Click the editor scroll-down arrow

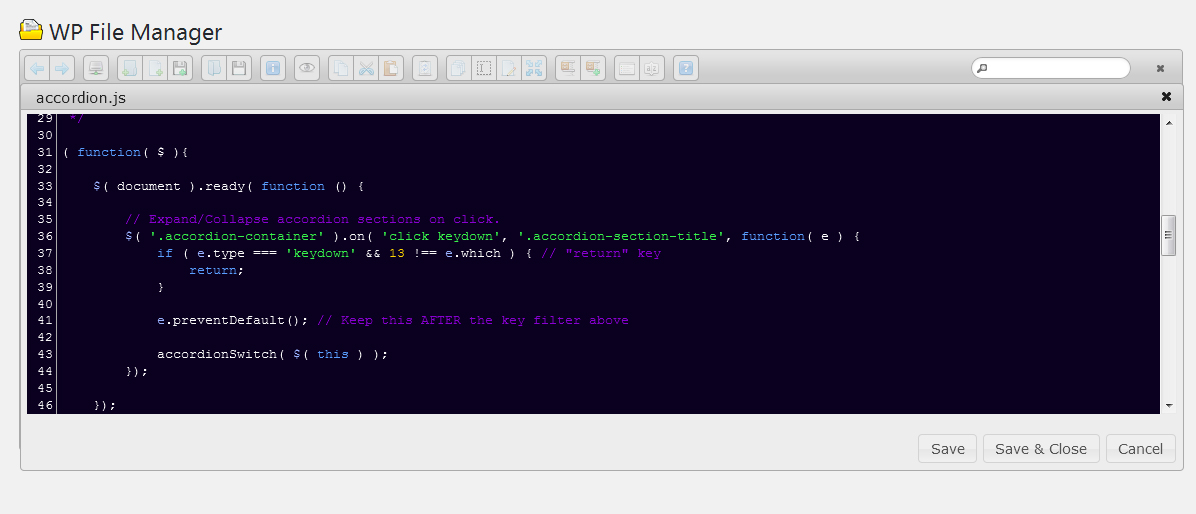pyautogui.click(x=1170, y=405)
